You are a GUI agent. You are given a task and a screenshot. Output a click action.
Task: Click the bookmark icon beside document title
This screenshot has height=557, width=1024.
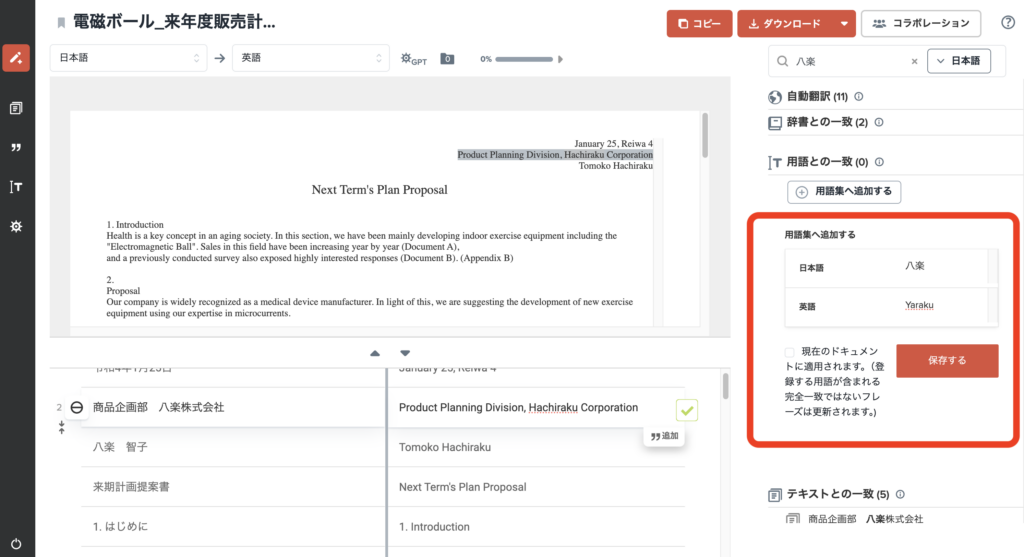61,23
